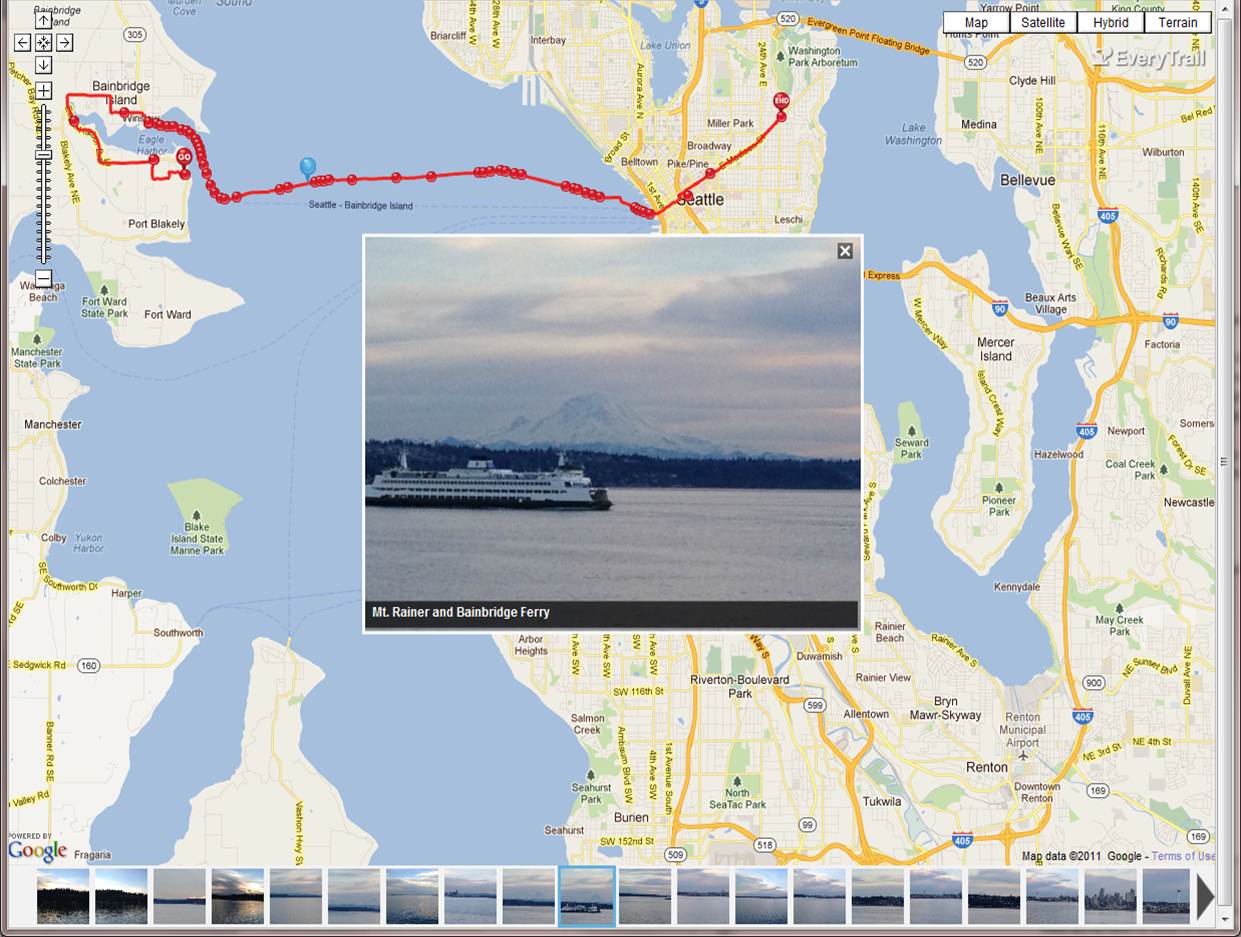The image size is (1241, 937).
Task: Pan the map left with the arrow
Action: point(22,43)
